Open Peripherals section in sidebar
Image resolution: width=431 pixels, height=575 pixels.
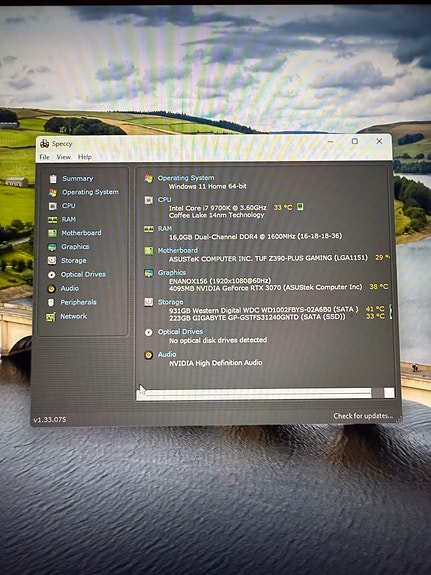pos(78,302)
